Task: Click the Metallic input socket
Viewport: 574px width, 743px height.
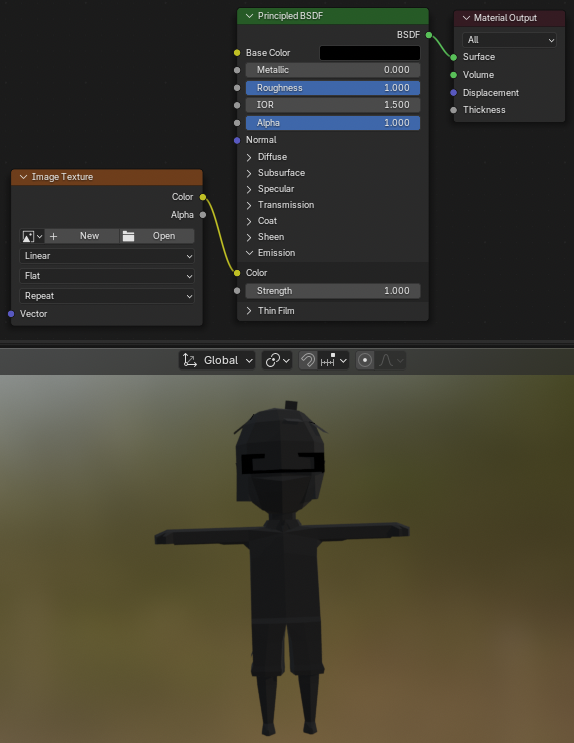Action: click(x=237, y=70)
